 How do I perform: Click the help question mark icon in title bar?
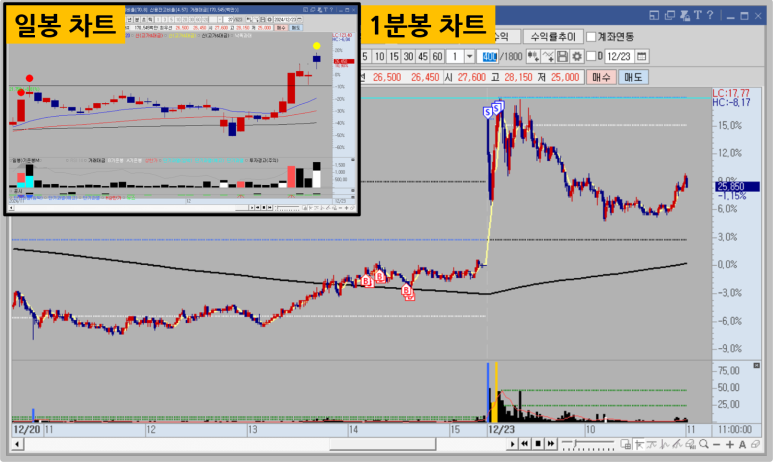tap(710, 15)
